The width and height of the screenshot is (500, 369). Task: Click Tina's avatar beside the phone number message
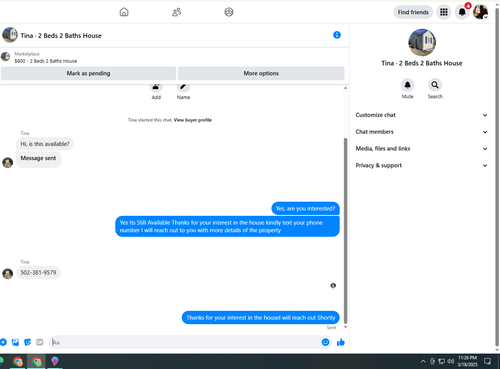[8, 273]
